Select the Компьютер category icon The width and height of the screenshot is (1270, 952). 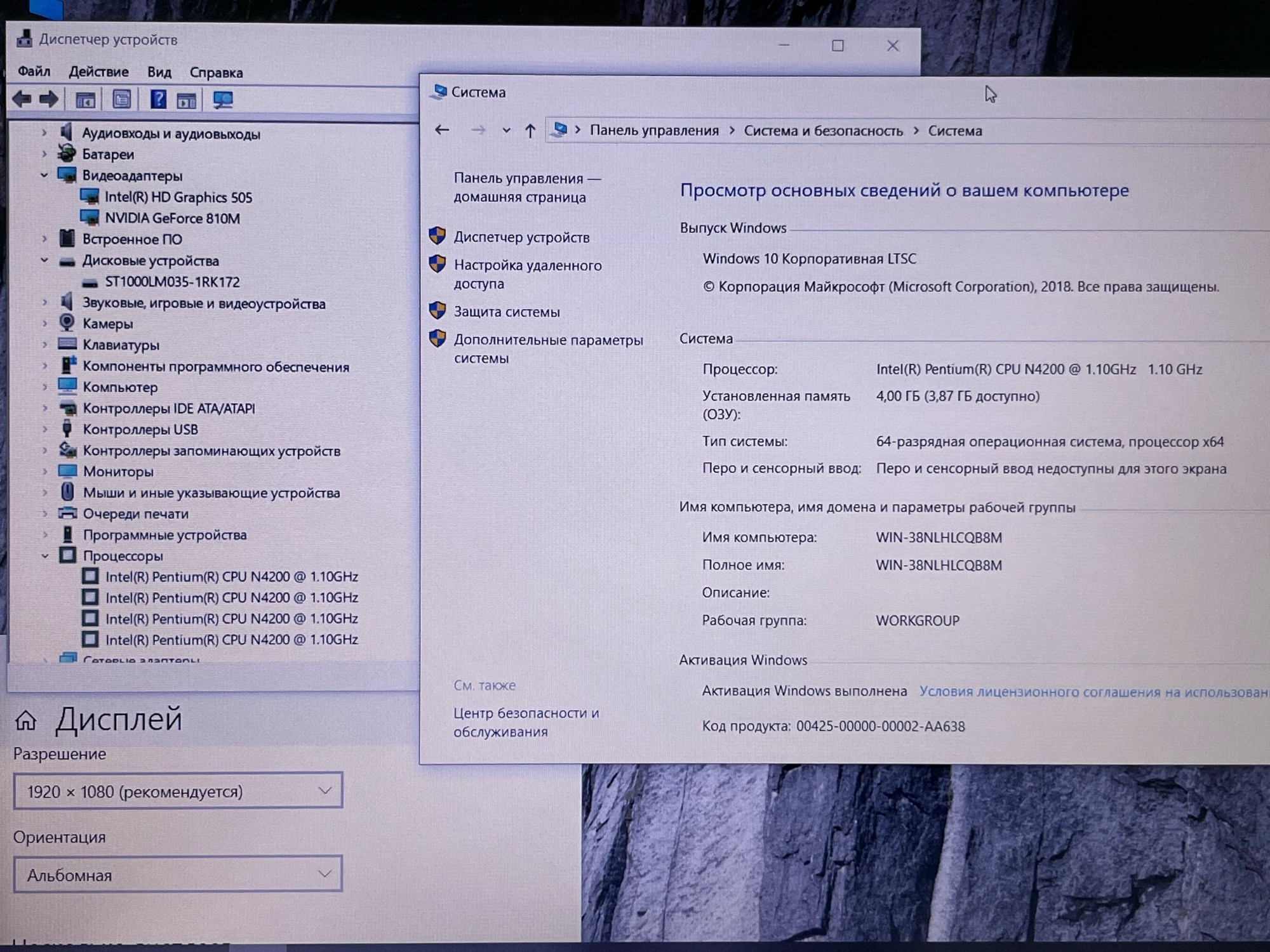click(67, 387)
